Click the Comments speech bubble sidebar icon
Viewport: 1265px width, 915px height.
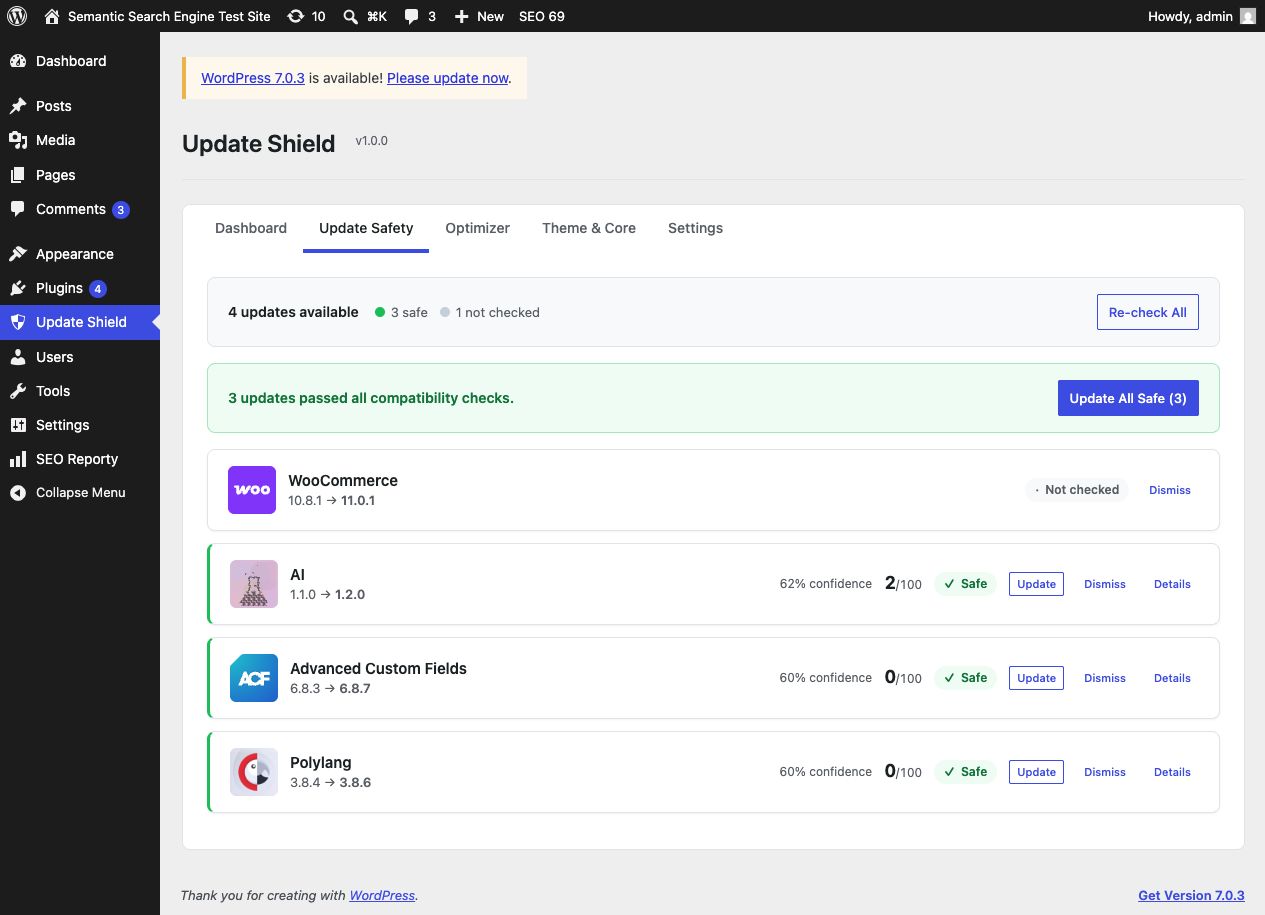pos(18,209)
